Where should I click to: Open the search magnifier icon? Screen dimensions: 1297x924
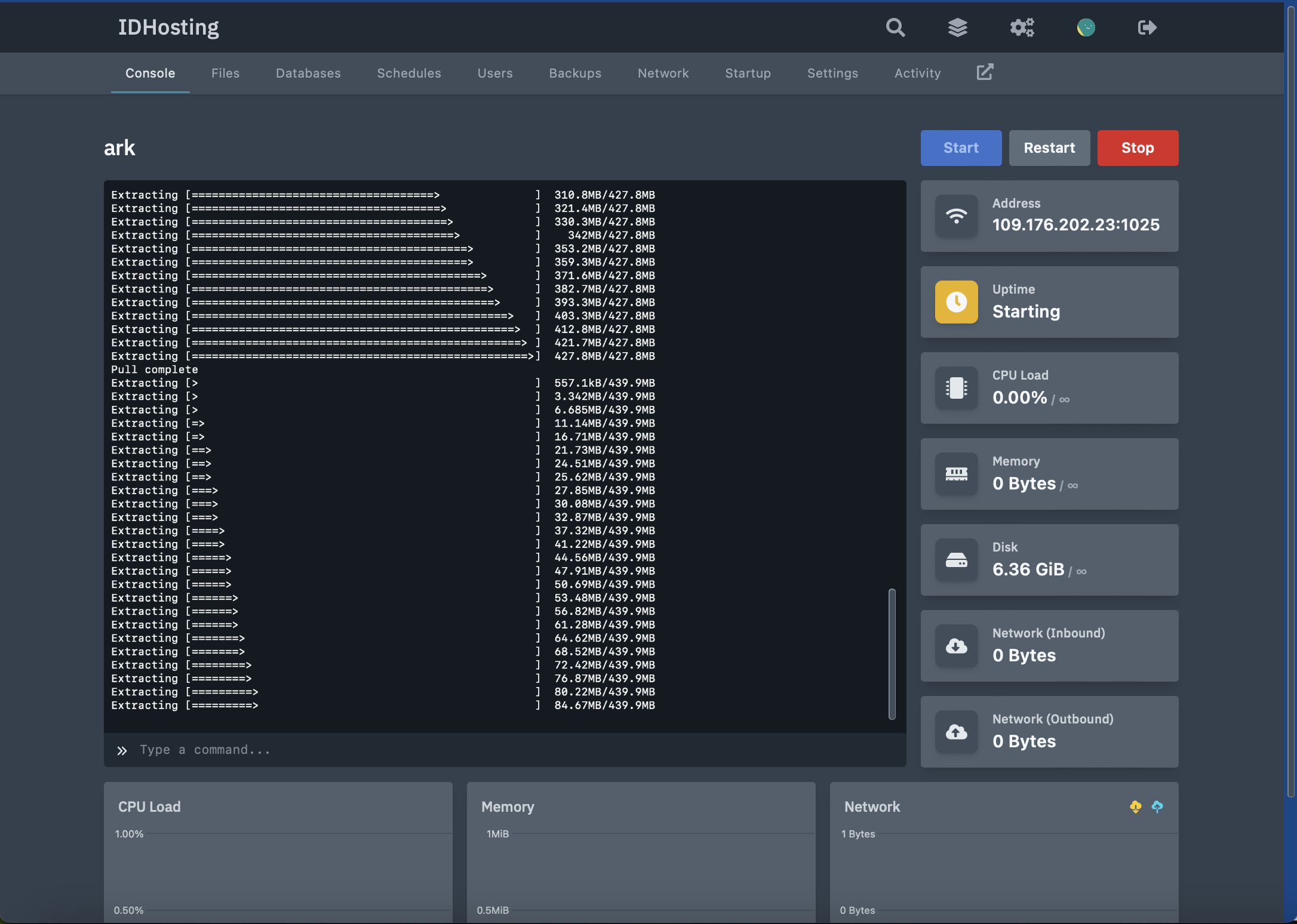point(895,27)
